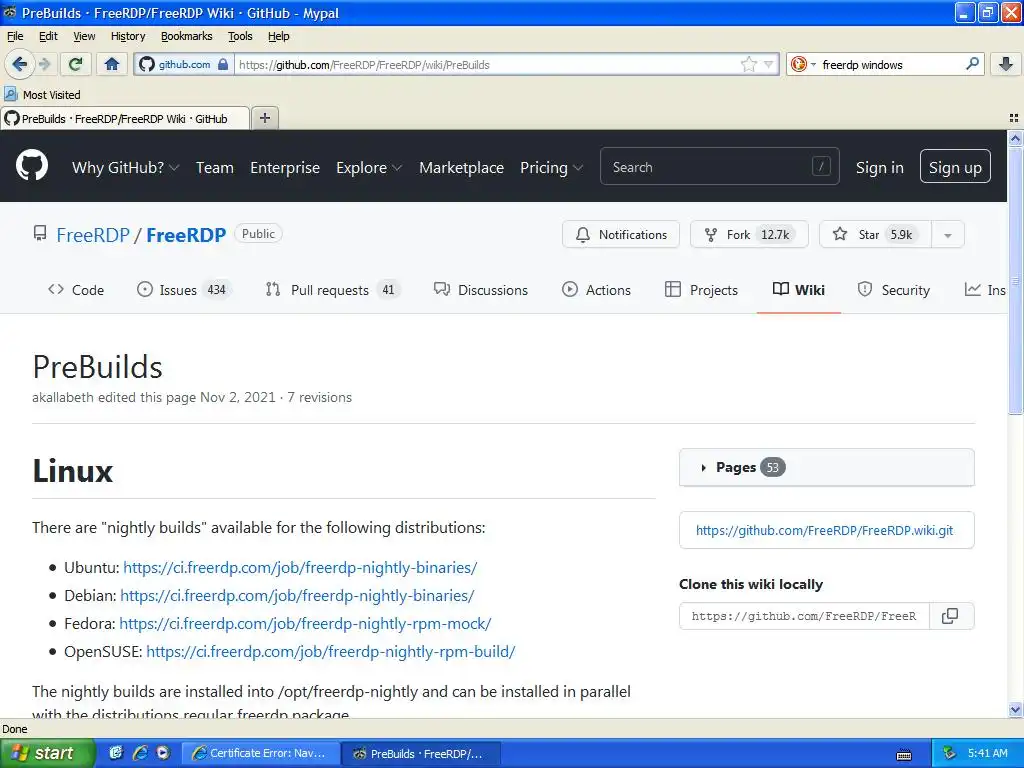
Task: Open the Bookmarks menu
Action: click(186, 36)
